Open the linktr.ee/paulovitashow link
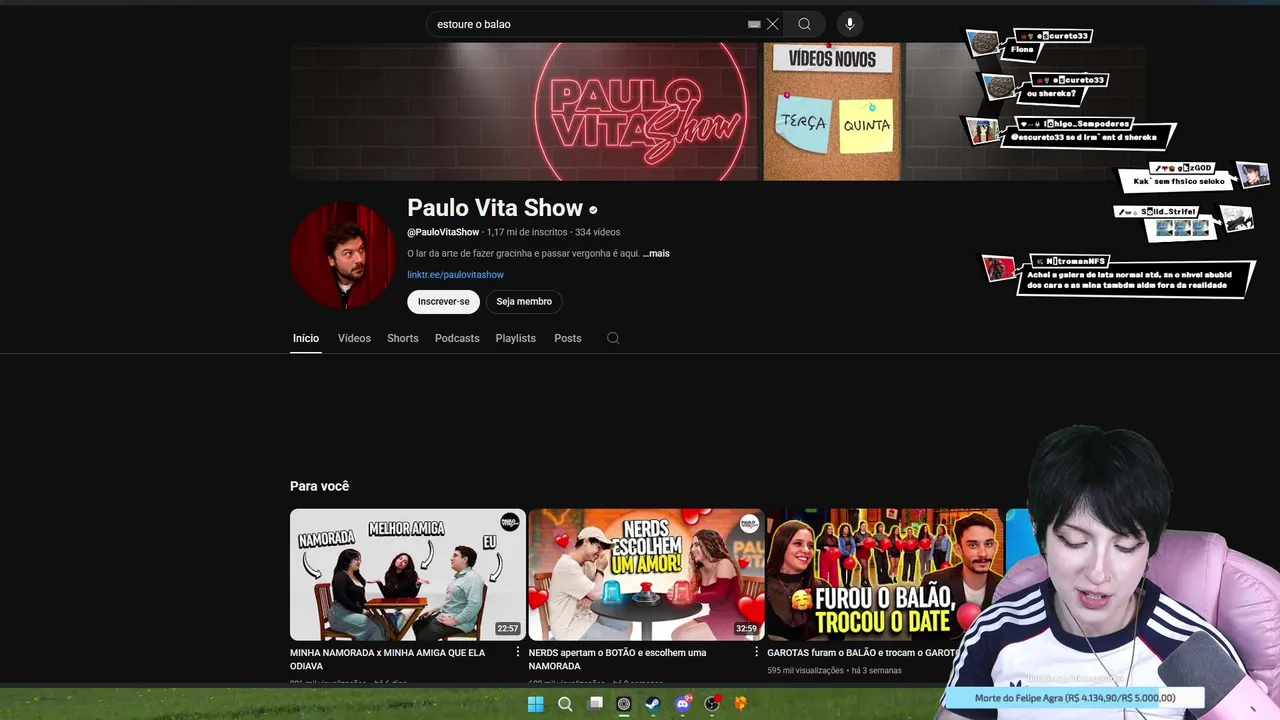 coord(455,275)
